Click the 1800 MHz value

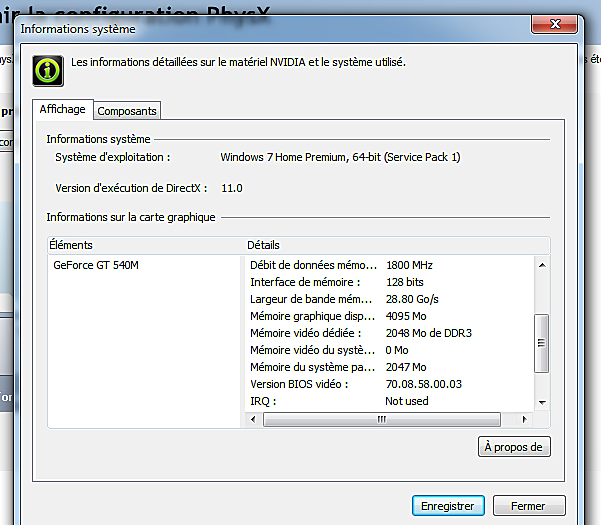[409, 265]
